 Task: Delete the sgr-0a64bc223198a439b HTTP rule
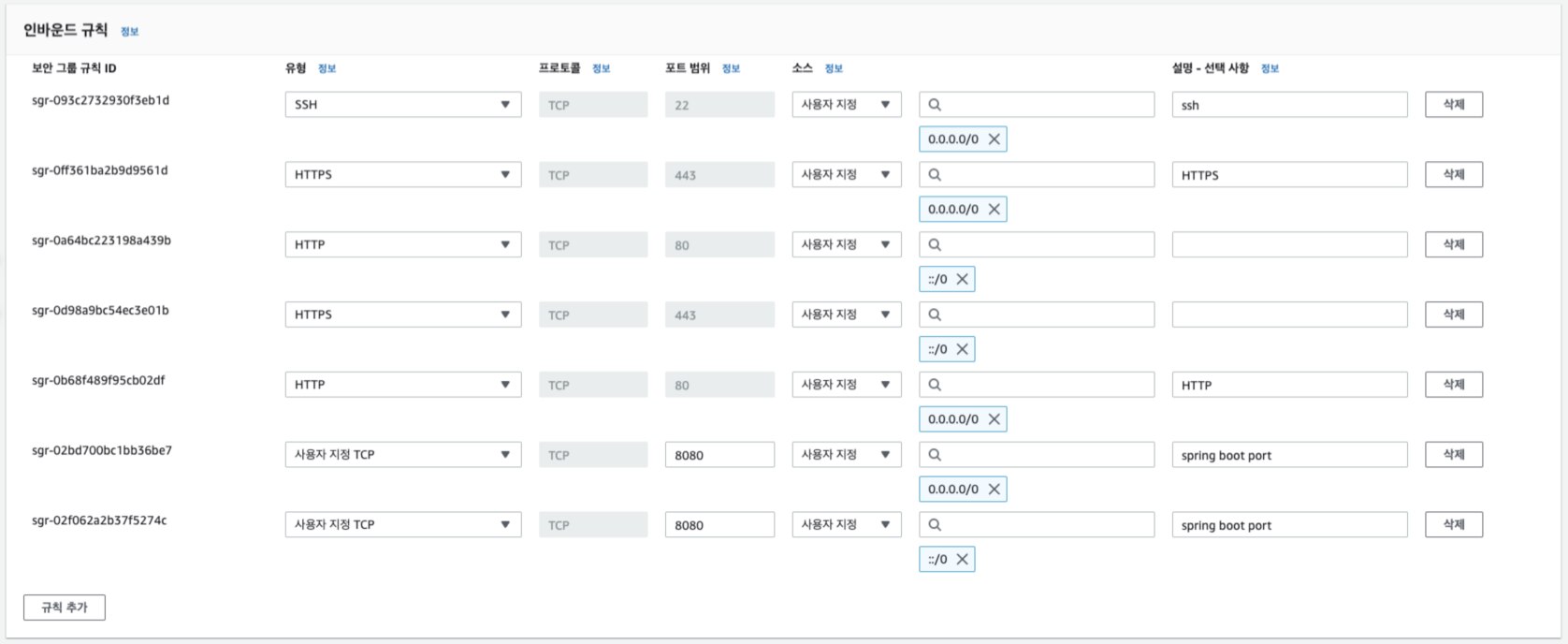[x=1454, y=244]
